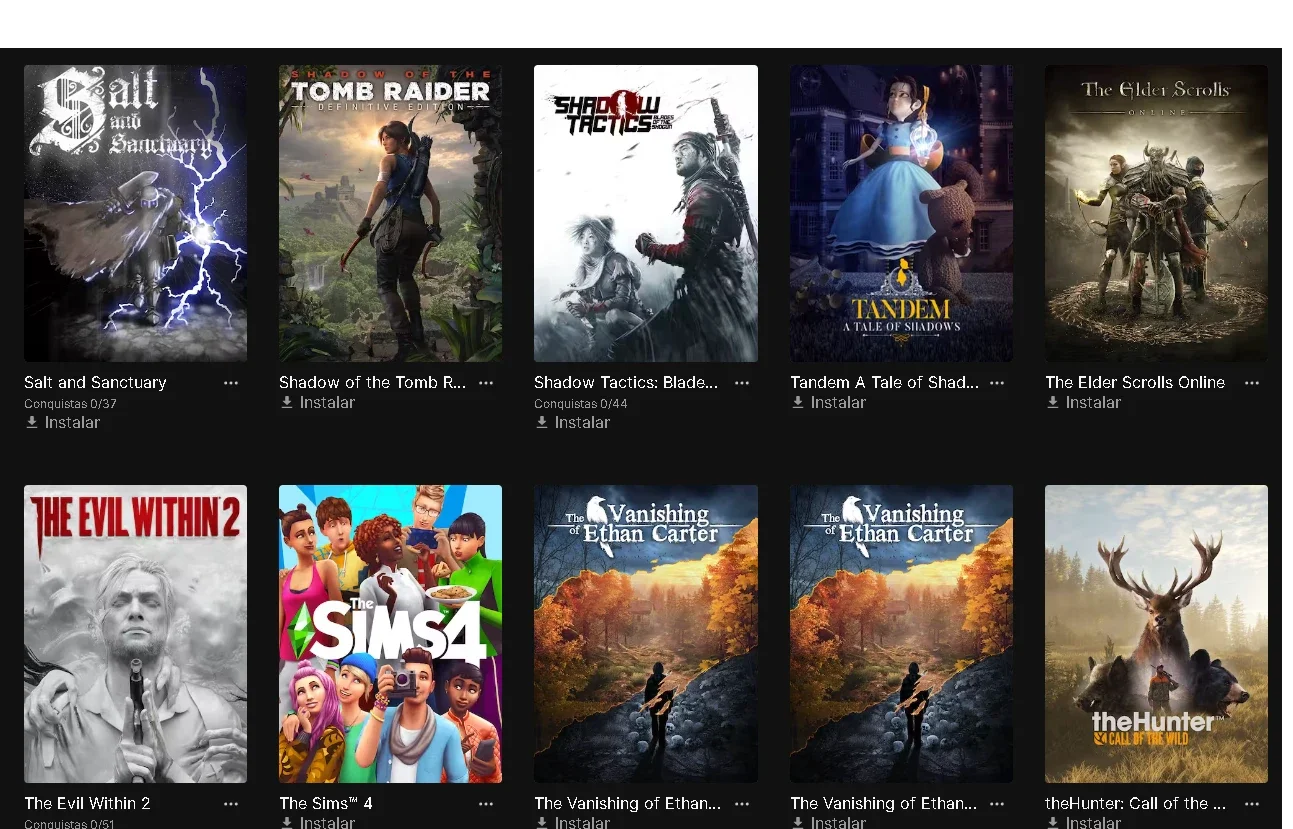Select the Shadow Tactics cover image
The height and width of the screenshot is (829, 1293).
click(646, 213)
